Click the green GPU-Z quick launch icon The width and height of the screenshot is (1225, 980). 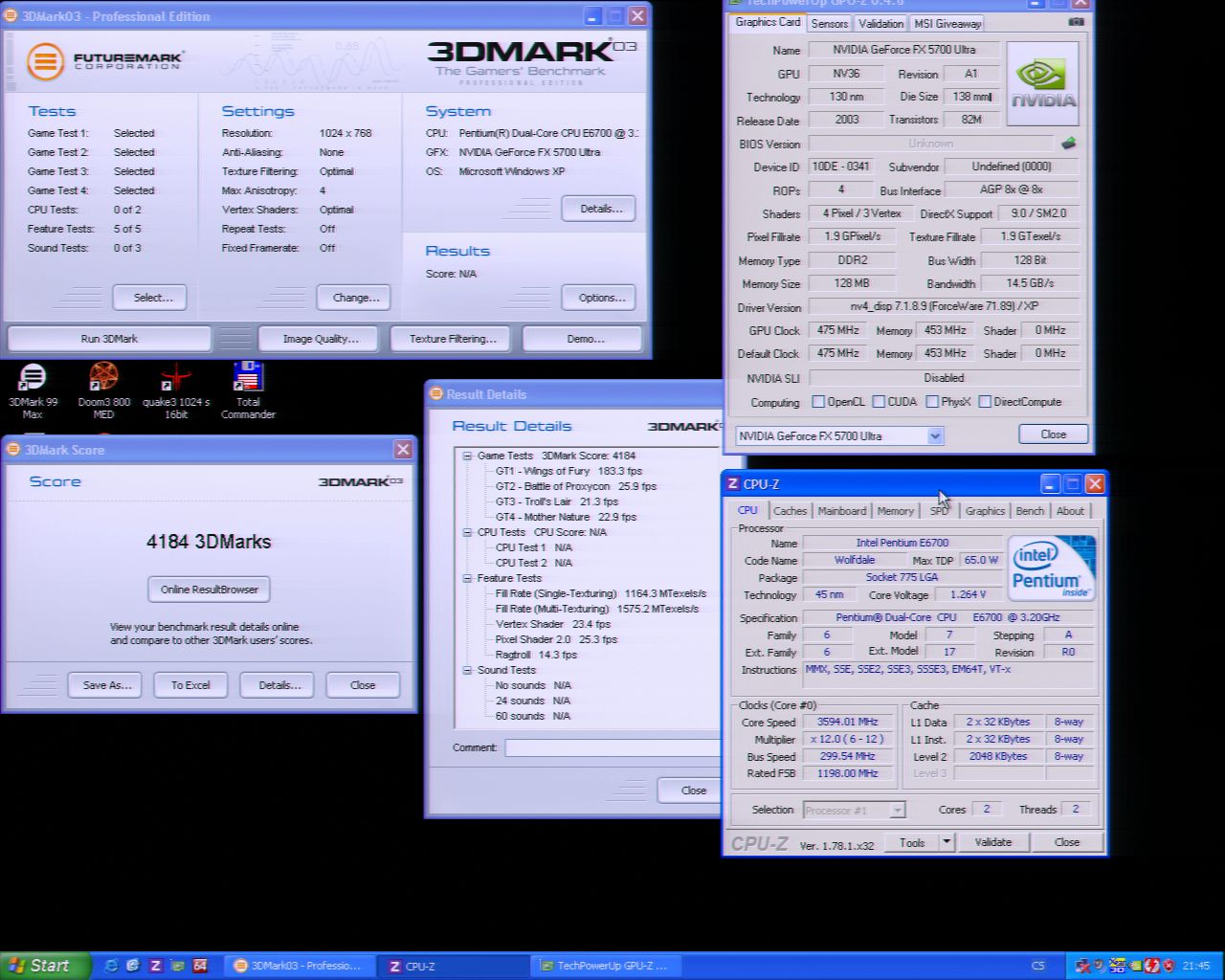[178, 966]
